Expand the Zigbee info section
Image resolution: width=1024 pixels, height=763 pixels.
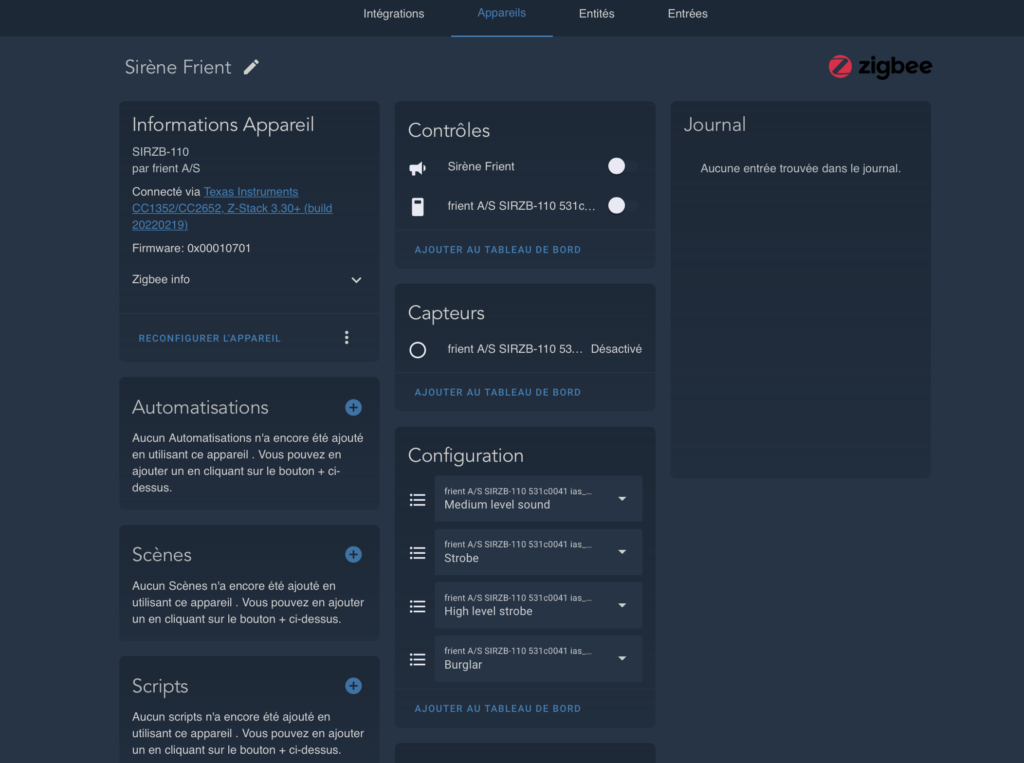pyautogui.click(x=248, y=280)
